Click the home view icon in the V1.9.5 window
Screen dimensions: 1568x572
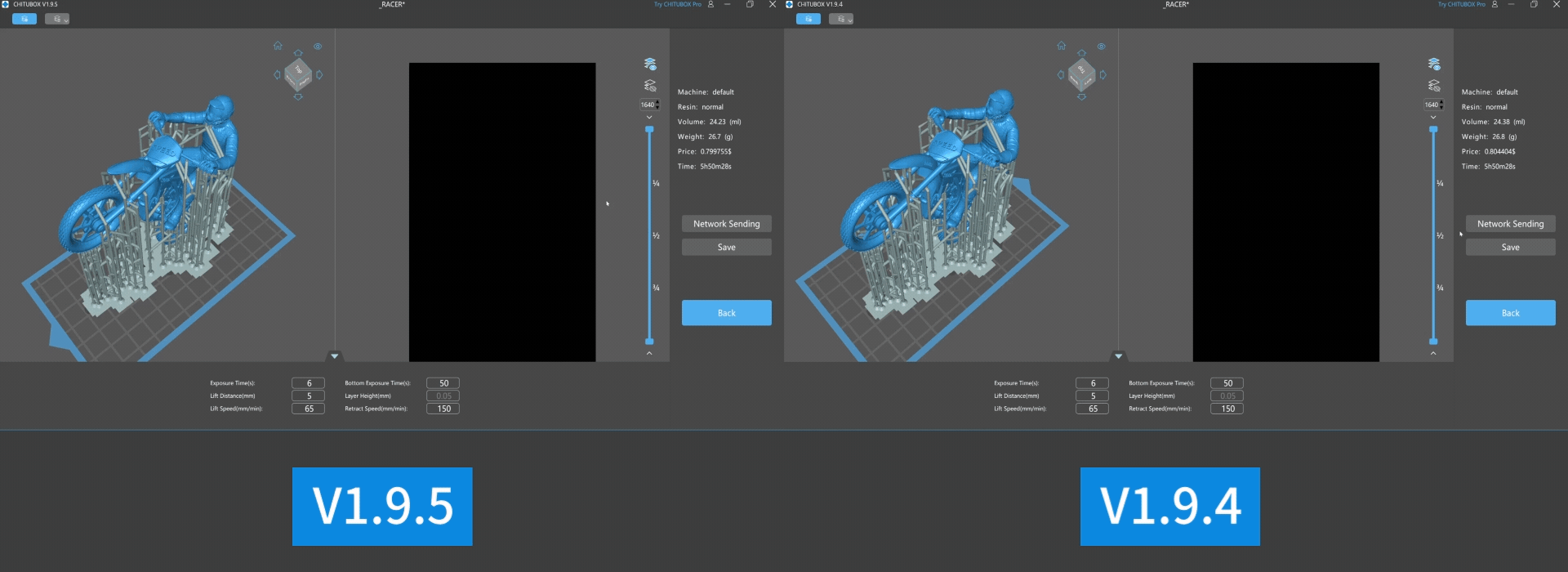(278, 46)
